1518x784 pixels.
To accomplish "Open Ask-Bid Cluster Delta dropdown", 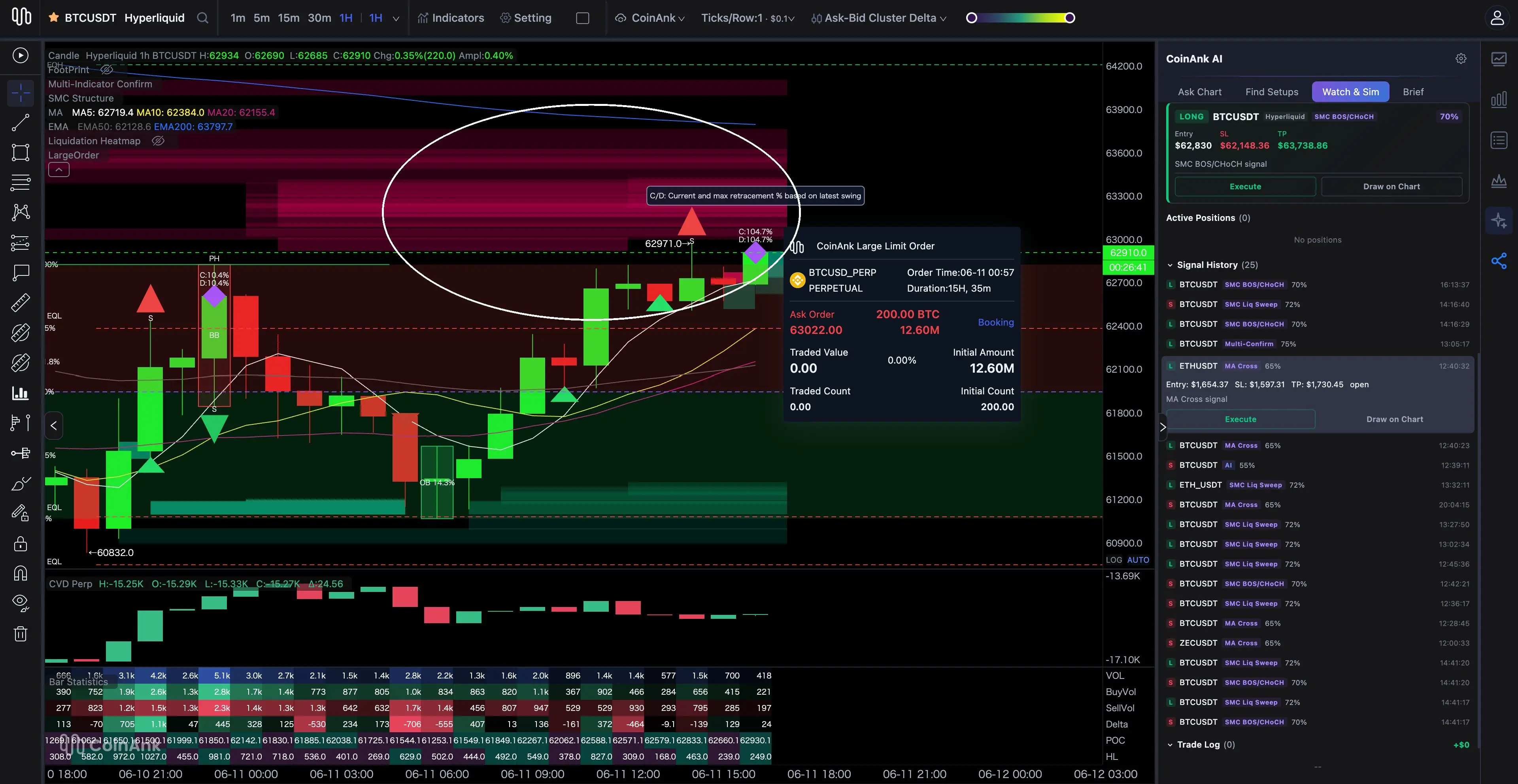I will (879, 18).
